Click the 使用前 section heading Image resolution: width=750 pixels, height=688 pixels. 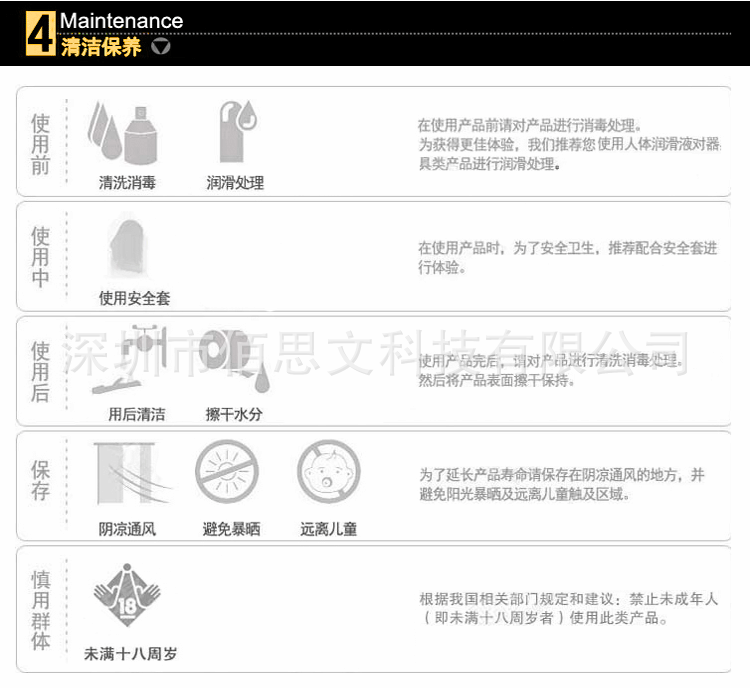(40, 144)
